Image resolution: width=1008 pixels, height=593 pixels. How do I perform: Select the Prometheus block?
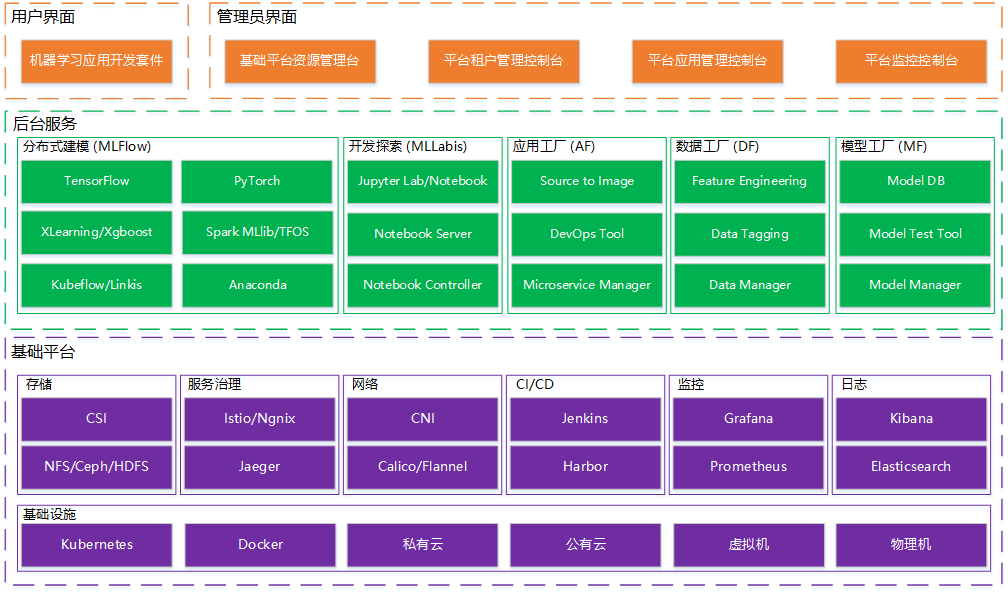click(x=748, y=467)
